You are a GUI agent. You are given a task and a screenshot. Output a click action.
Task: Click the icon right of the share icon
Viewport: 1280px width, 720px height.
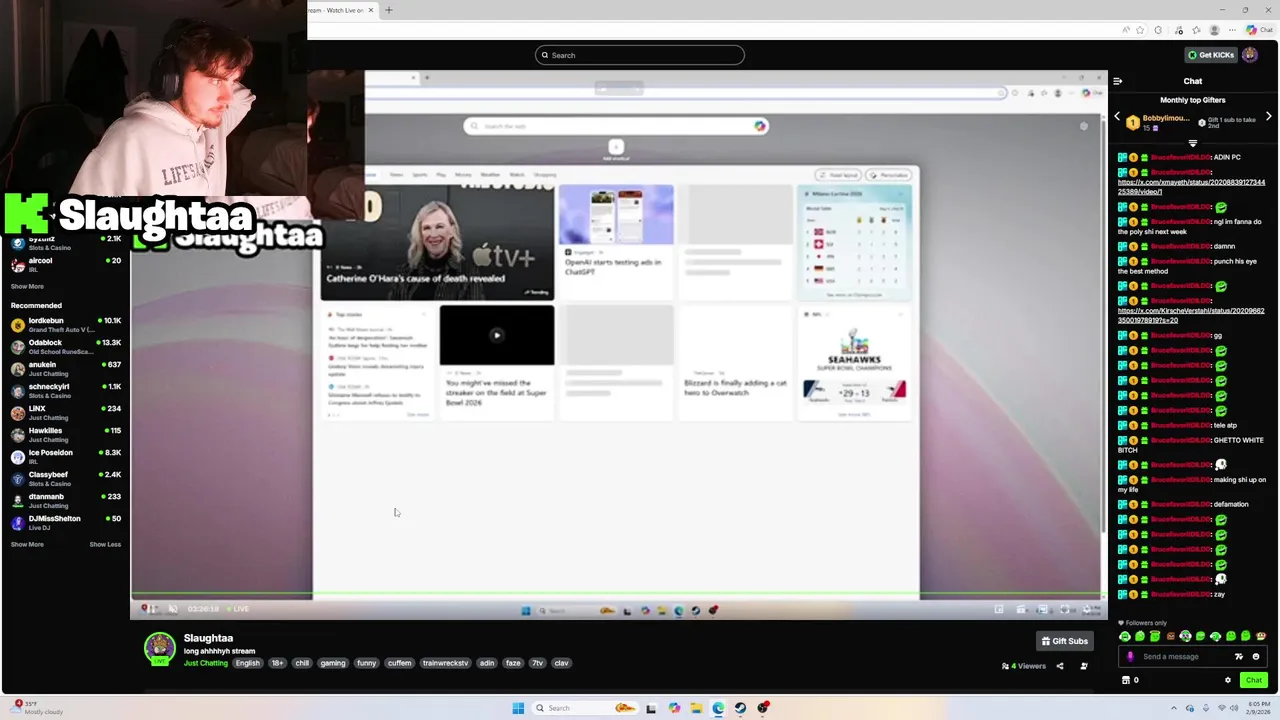pos(1084,666)
